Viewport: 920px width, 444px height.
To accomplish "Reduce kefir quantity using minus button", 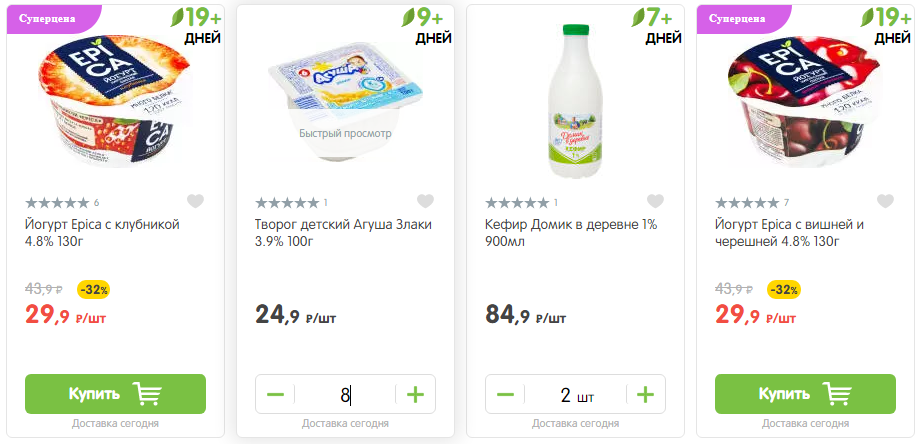I will pos(505,395).
